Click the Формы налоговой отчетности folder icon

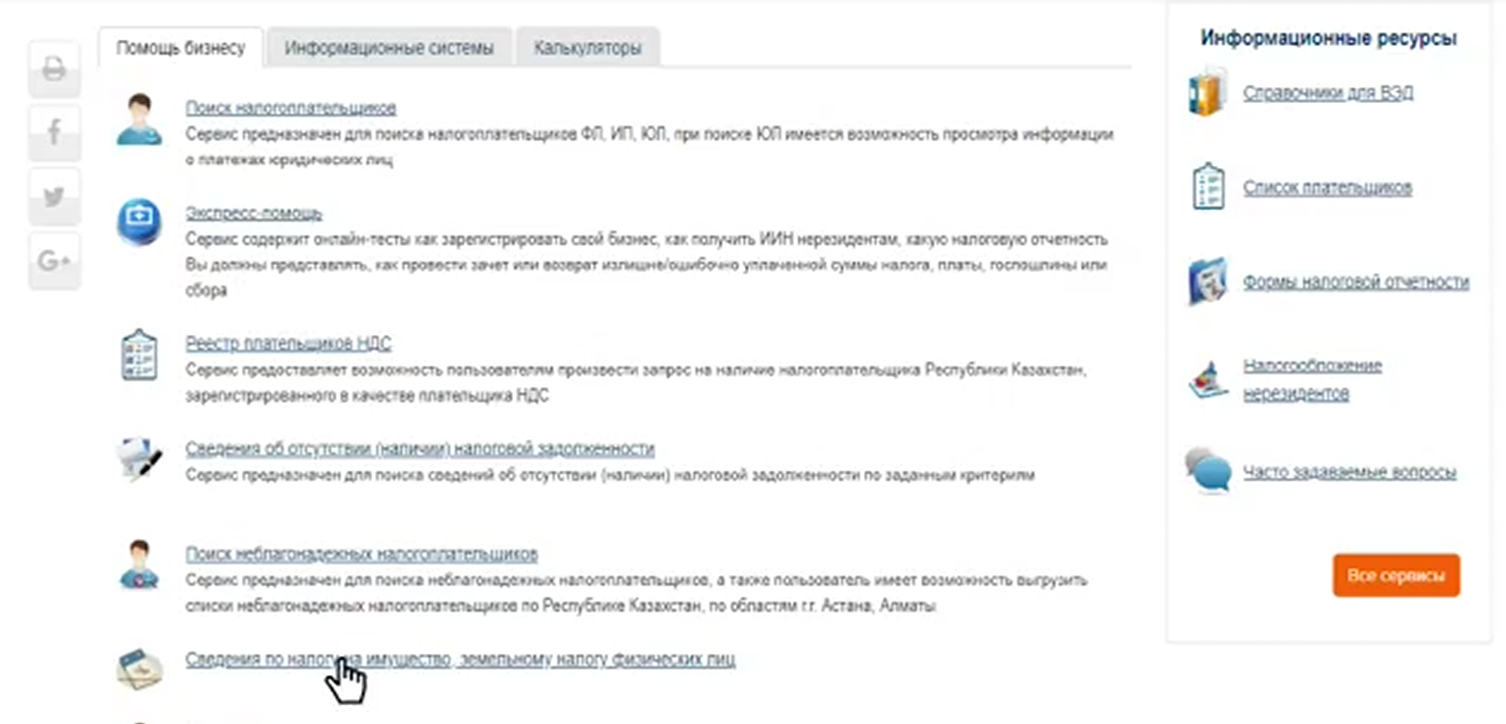point(1208,282)
